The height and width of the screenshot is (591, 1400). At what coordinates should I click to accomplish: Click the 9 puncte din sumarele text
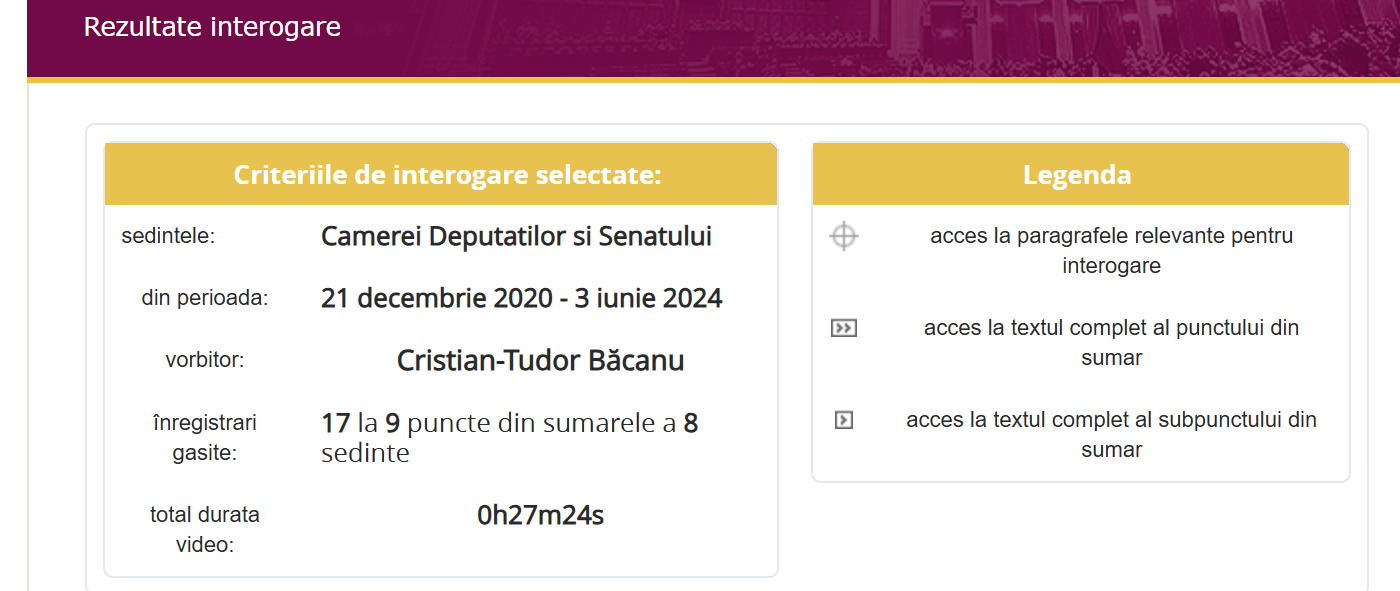click(520, 423)
